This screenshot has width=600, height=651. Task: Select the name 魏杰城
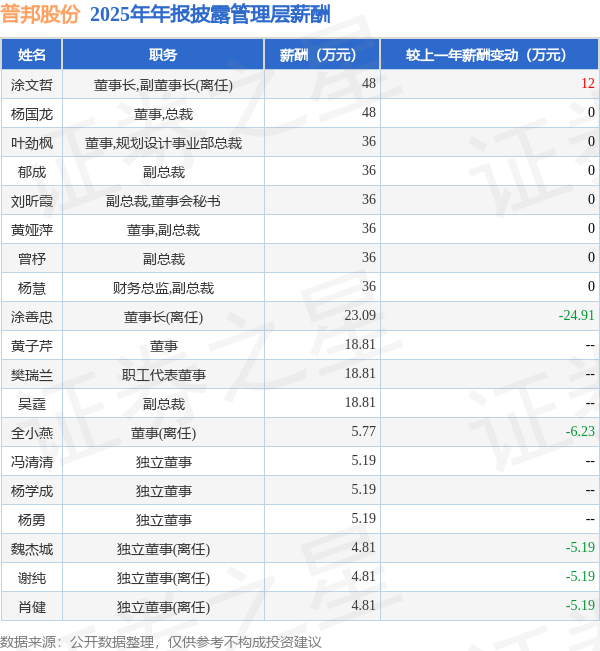click(32, 549)
